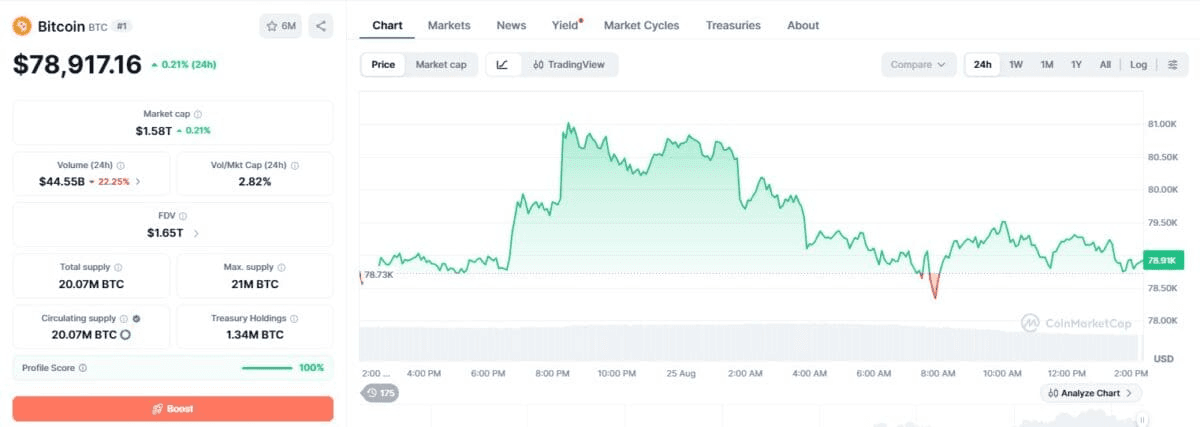The width and height of the screenshot is (1200, 427).
Task: Expand Analyze Chart options
Action: coord(1091,393)
